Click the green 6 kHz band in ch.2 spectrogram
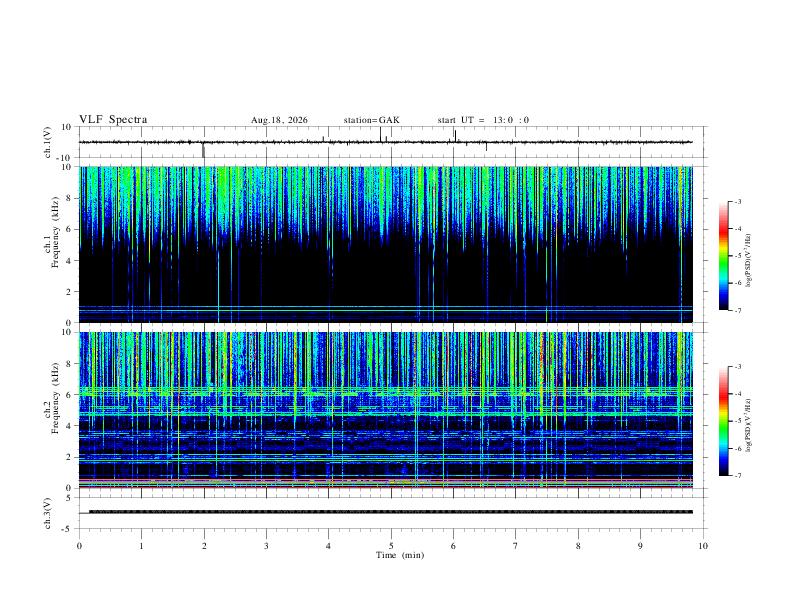 (x=386, y=391)
